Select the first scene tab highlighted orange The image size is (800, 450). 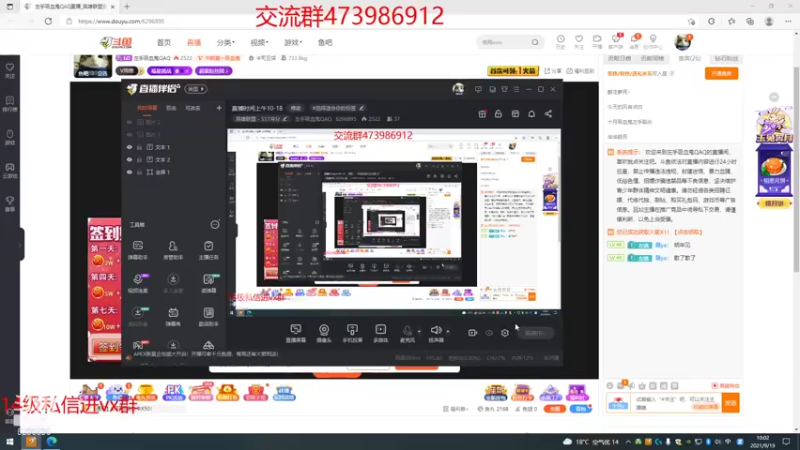click(x=147, y=108)
